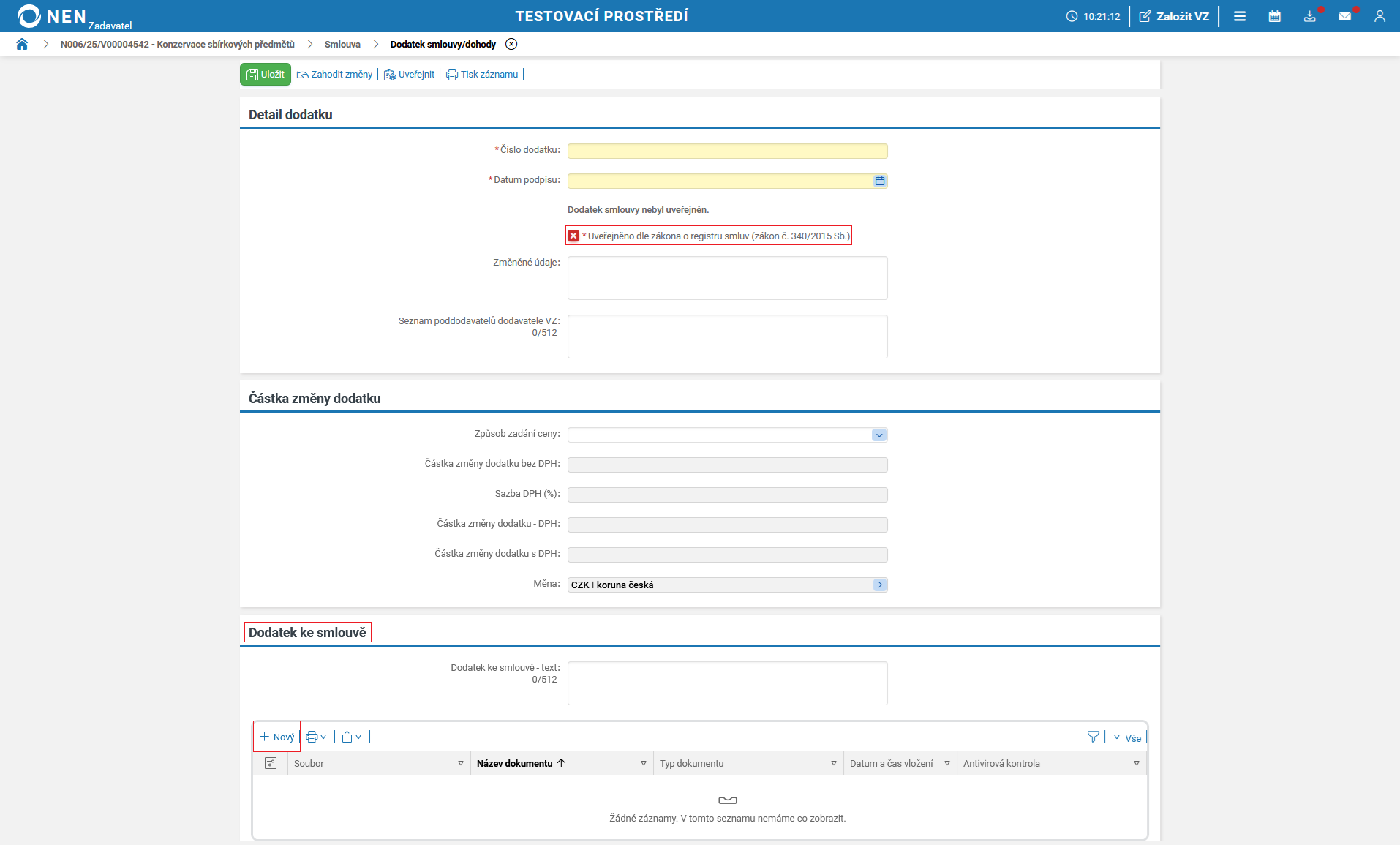Image resolution: width=1400 pixels, height=845 pixels.
Task: Open export dropdown in document list toolbar
Action: (x=352, y=737)
